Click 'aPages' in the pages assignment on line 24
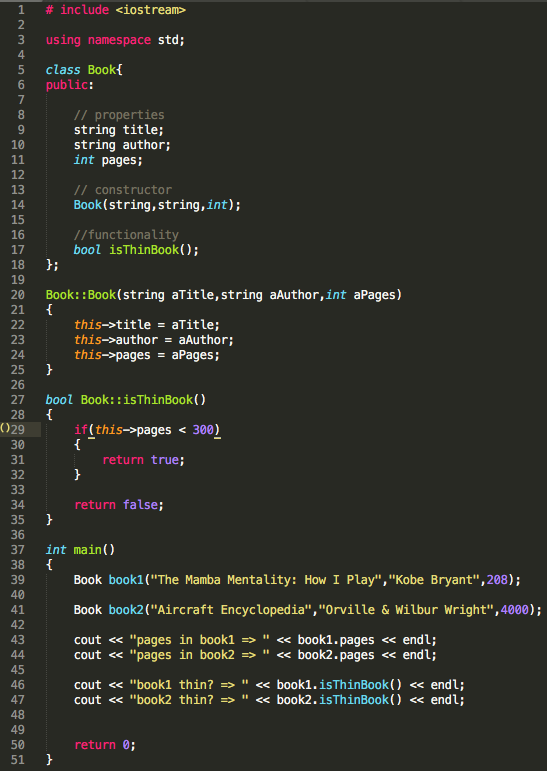The width and height of the screenshot is (547, 771). point(192,355)
